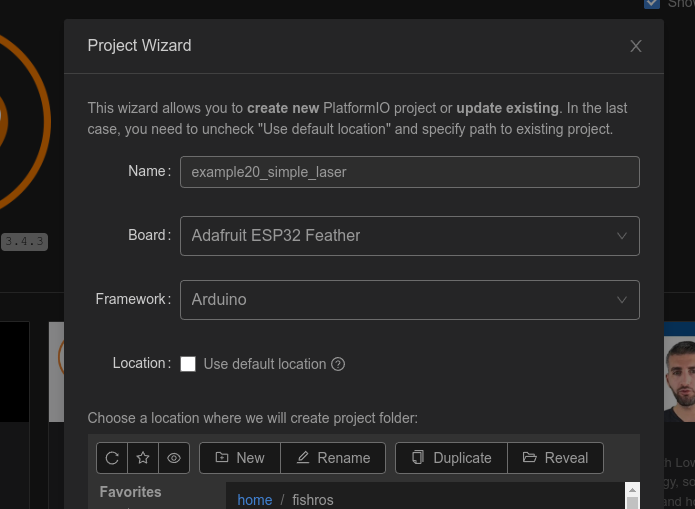The width and height of the screenshot is (695, 509).
Task: Click the refresh icon in file browser toolbar
Action: 112,458
